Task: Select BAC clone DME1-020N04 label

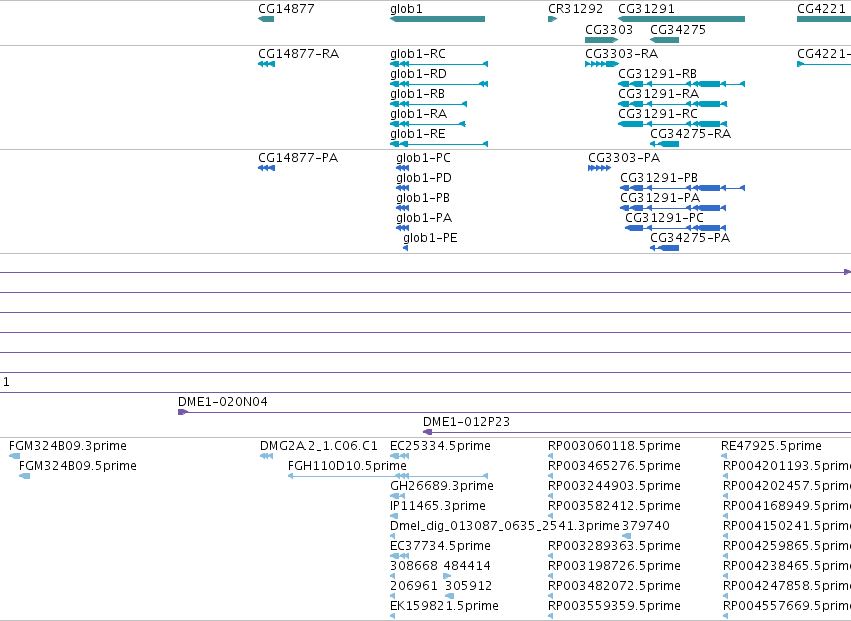Action: pos(223,402)
